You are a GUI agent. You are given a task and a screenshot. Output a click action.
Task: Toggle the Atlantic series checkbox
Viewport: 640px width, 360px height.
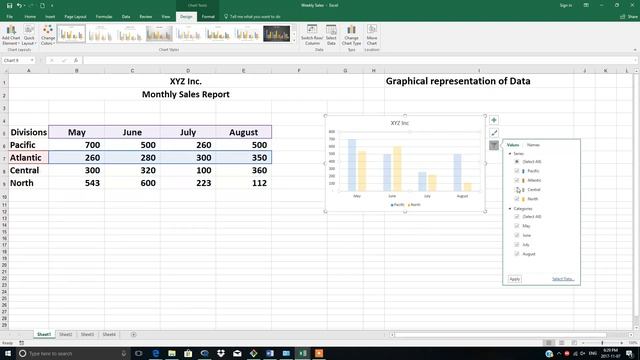coord(517,180)
